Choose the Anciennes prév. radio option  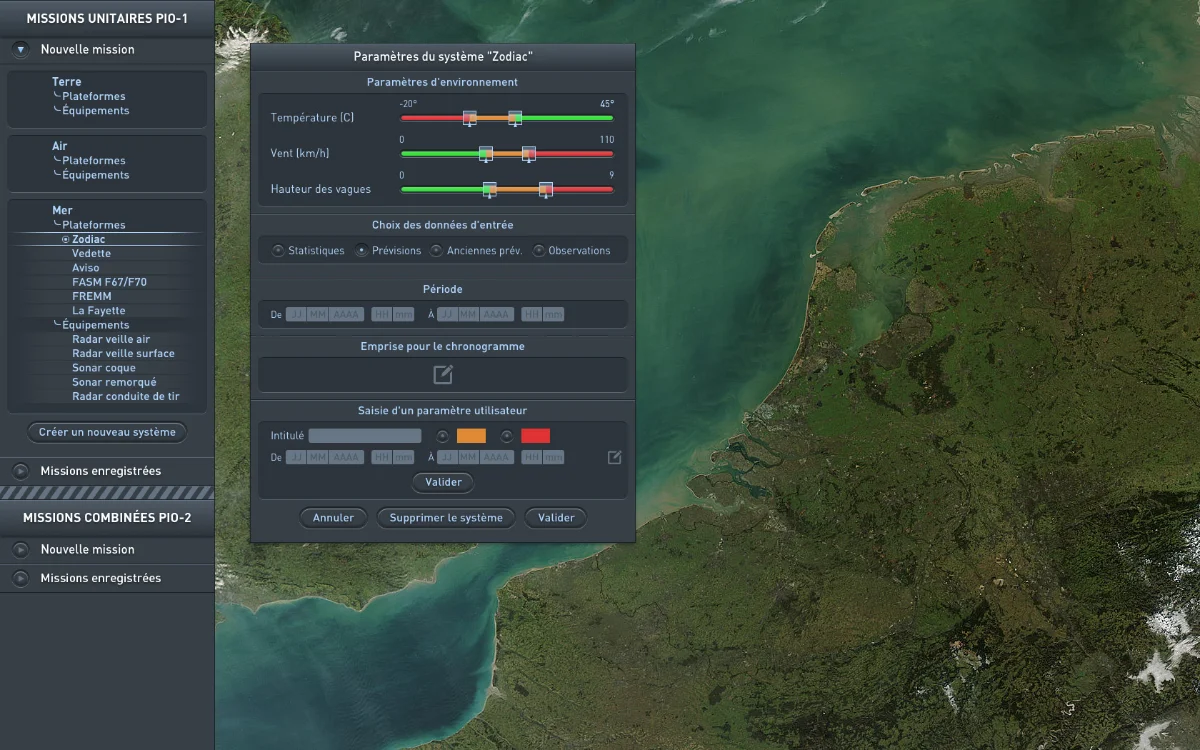437,251
